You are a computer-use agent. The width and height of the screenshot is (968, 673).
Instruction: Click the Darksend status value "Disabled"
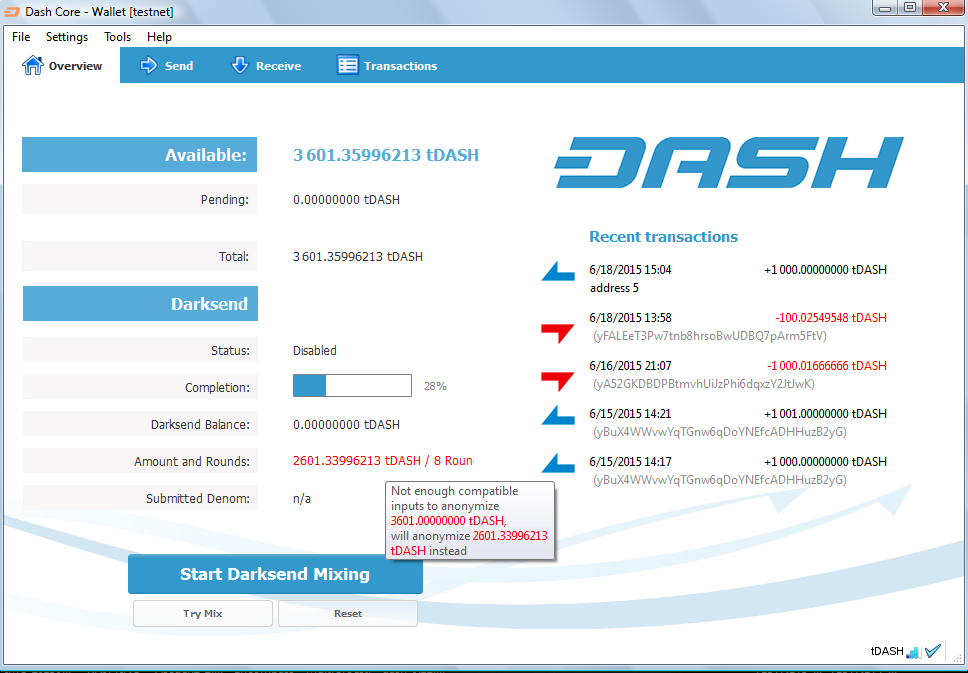(315, 351)
